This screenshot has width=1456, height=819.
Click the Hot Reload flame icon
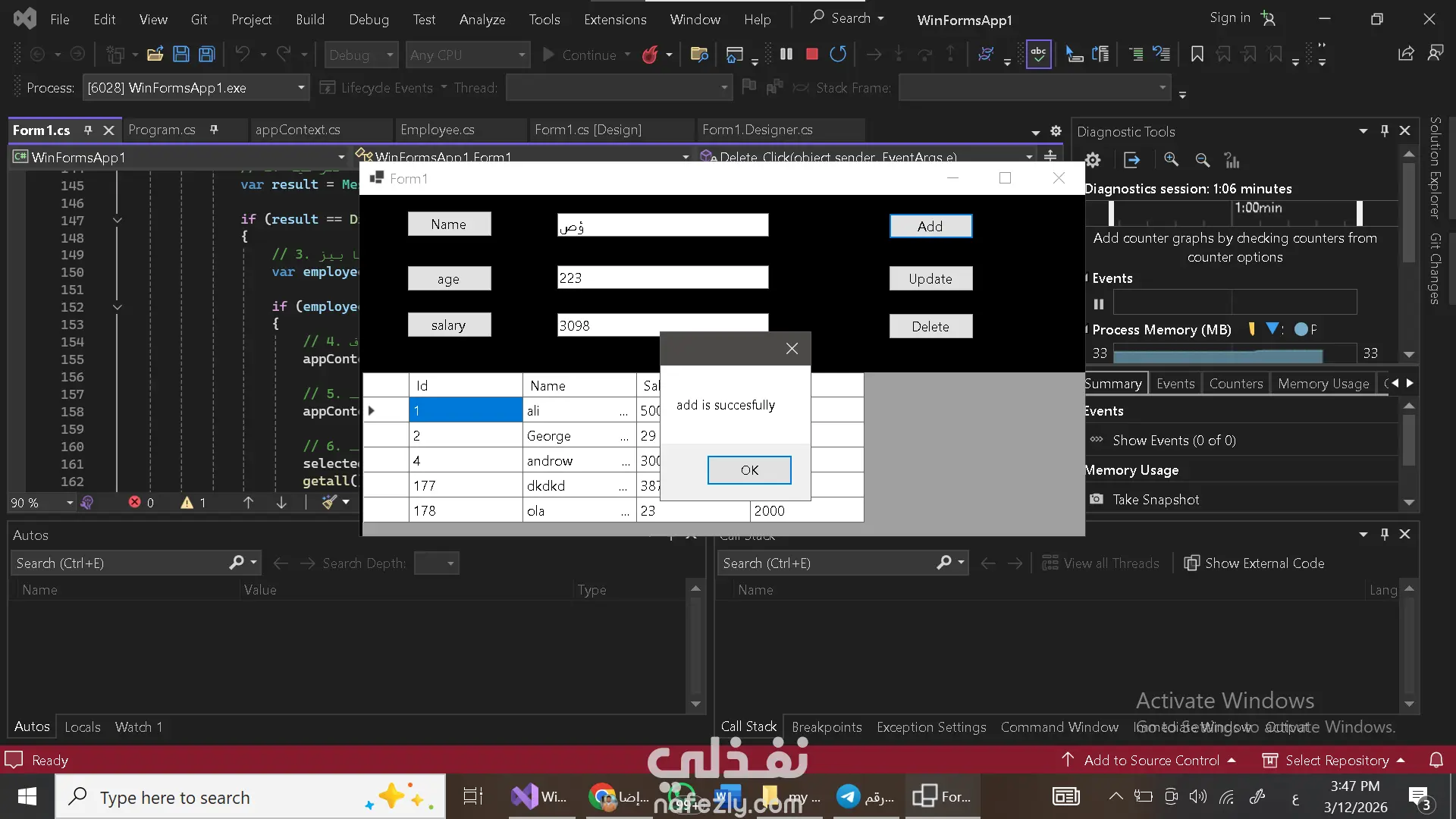tap(650, 55)
